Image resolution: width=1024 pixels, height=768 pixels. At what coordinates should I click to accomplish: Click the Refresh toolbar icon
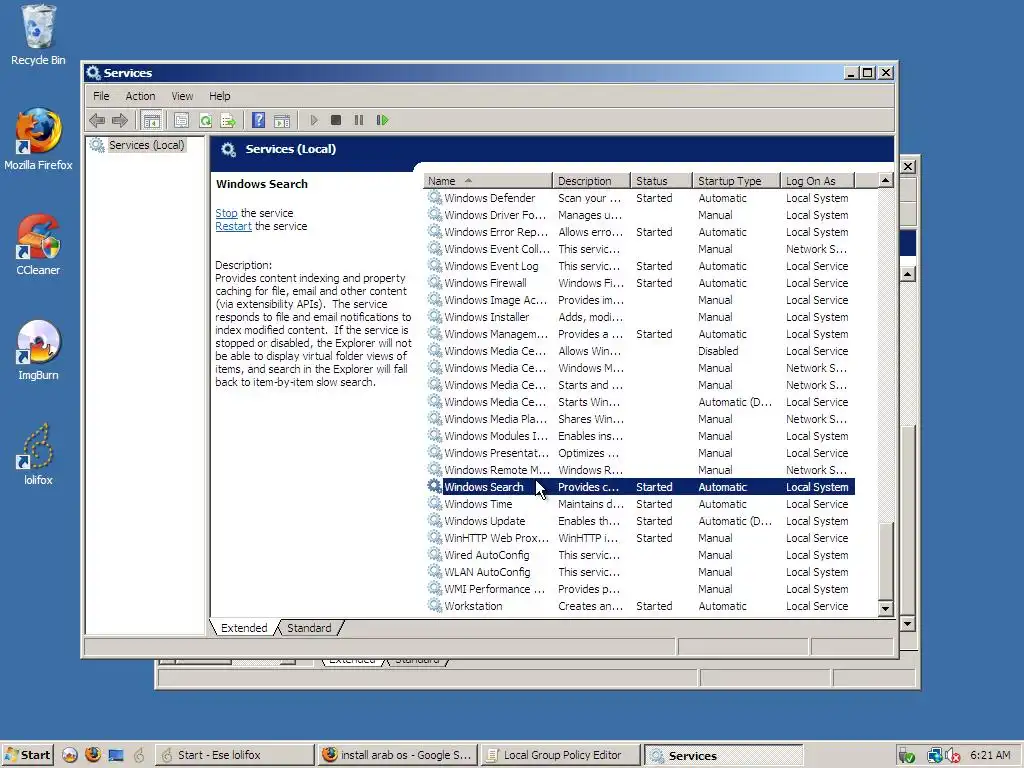click(205, 120)
